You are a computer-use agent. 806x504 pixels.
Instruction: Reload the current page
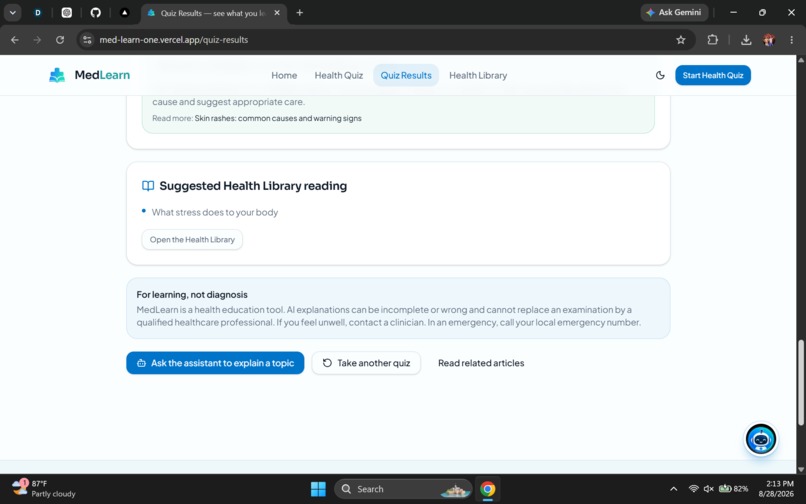point(60,40)
